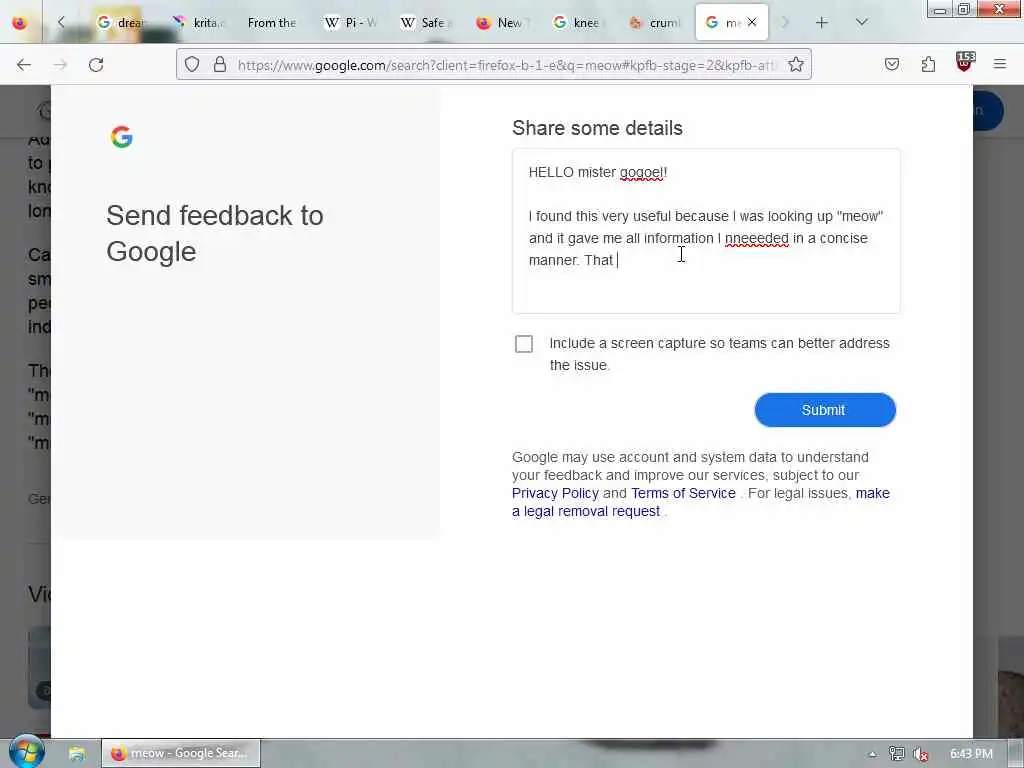Viewport: 1024px width, 768px height.
Task: Click the misspelled word 'nneeeded'
Action: point(757,238)
